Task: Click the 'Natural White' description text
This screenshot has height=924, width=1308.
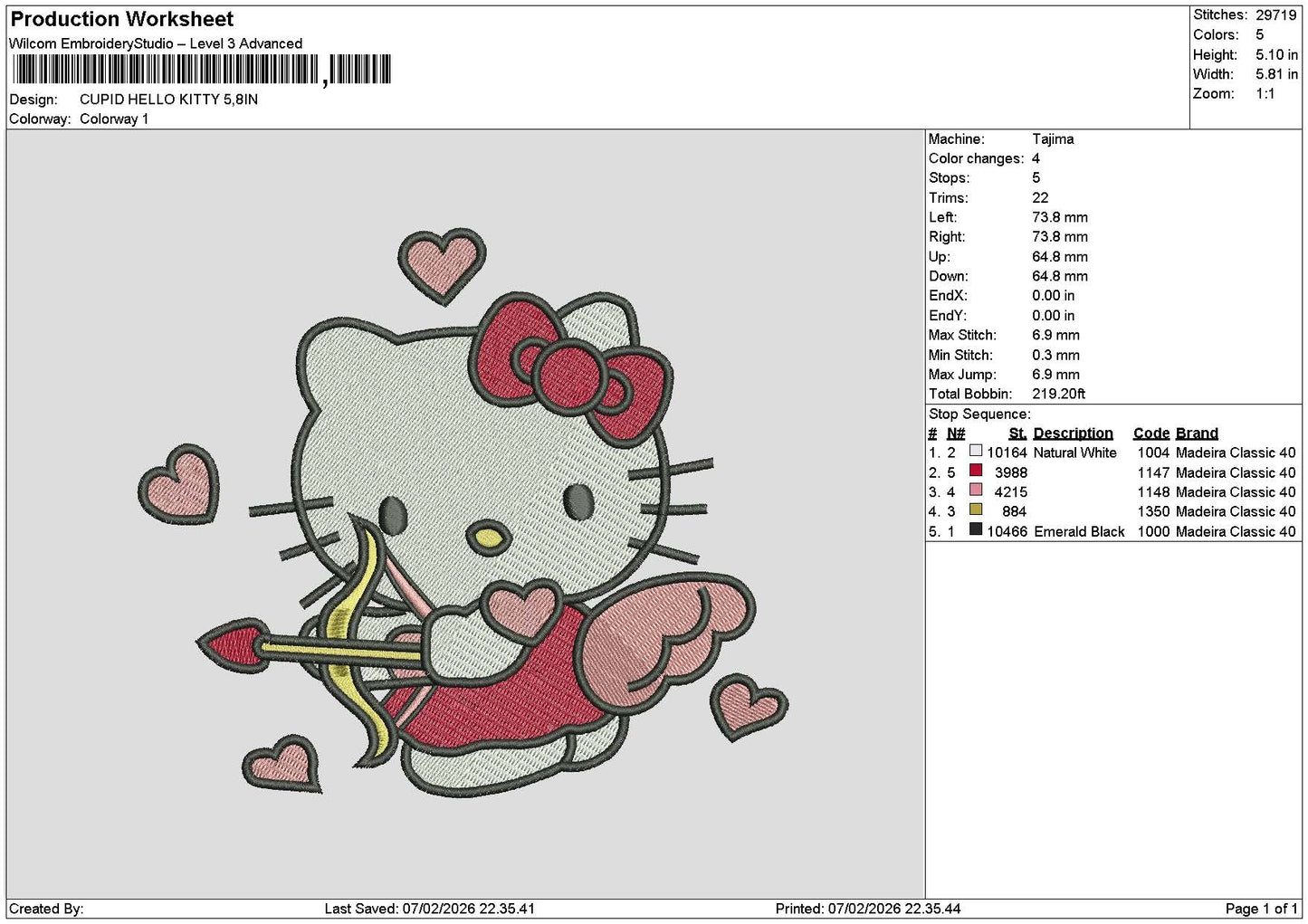Action: coord(1074,452)
